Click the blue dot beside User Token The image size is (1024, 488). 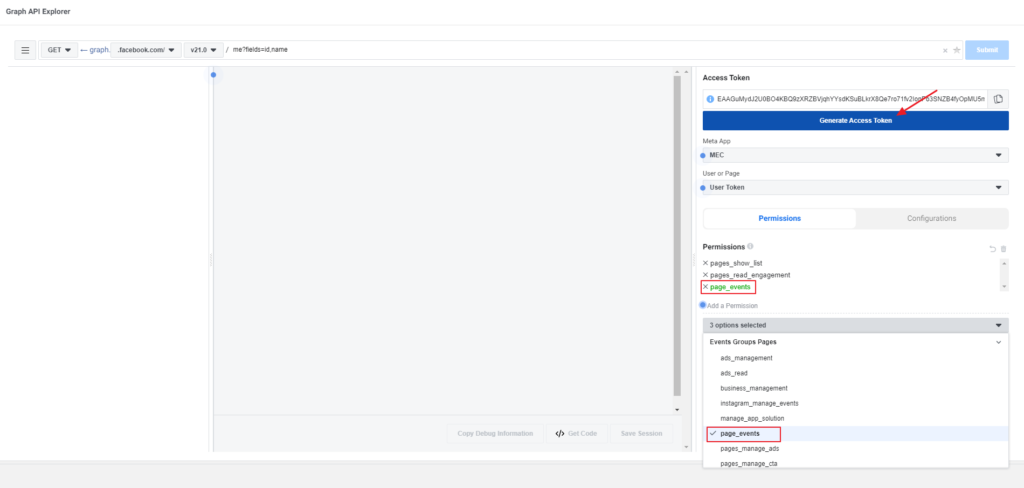703,188
